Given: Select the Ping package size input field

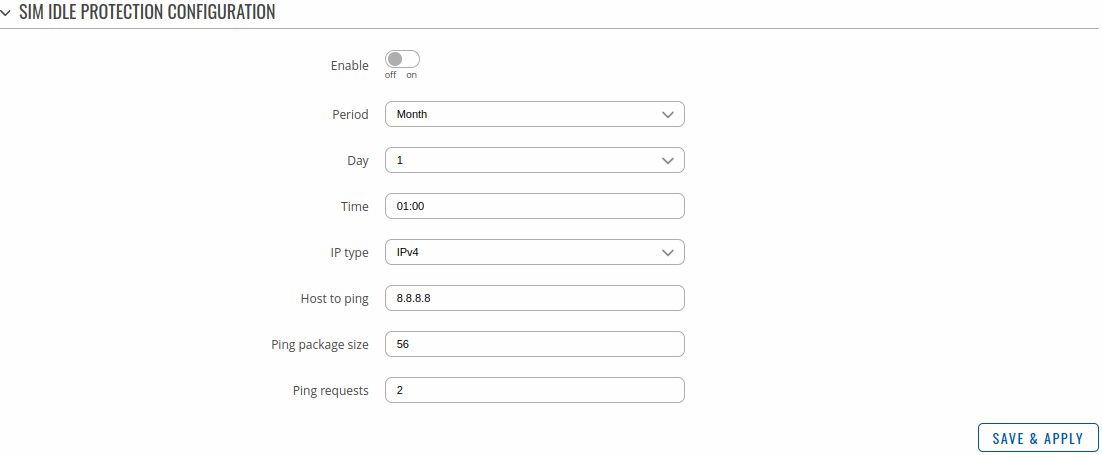Looking at the screenshot, I should [535, 344].
